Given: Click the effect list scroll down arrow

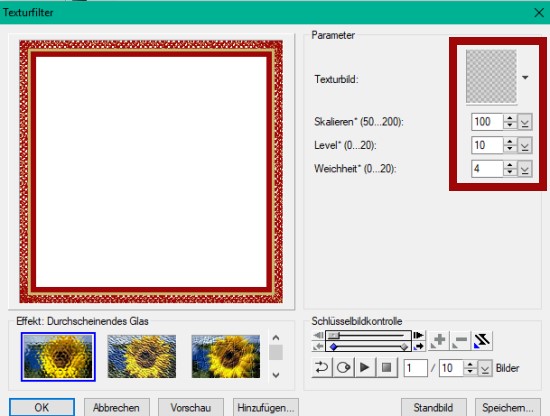Looking at the screenshot, I should point(276,375).
